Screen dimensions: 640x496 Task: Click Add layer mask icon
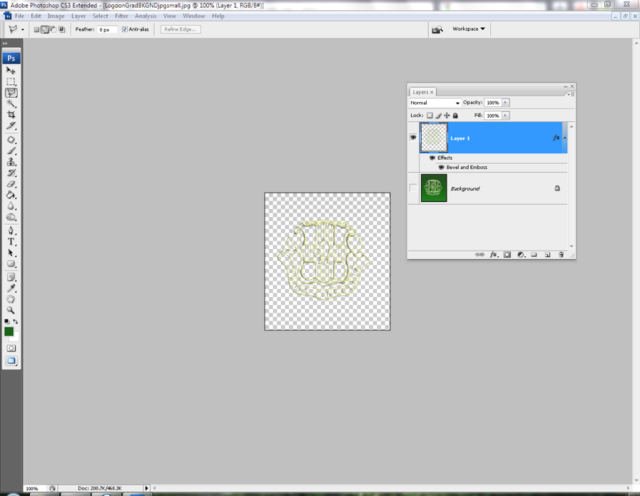(507, 255)
